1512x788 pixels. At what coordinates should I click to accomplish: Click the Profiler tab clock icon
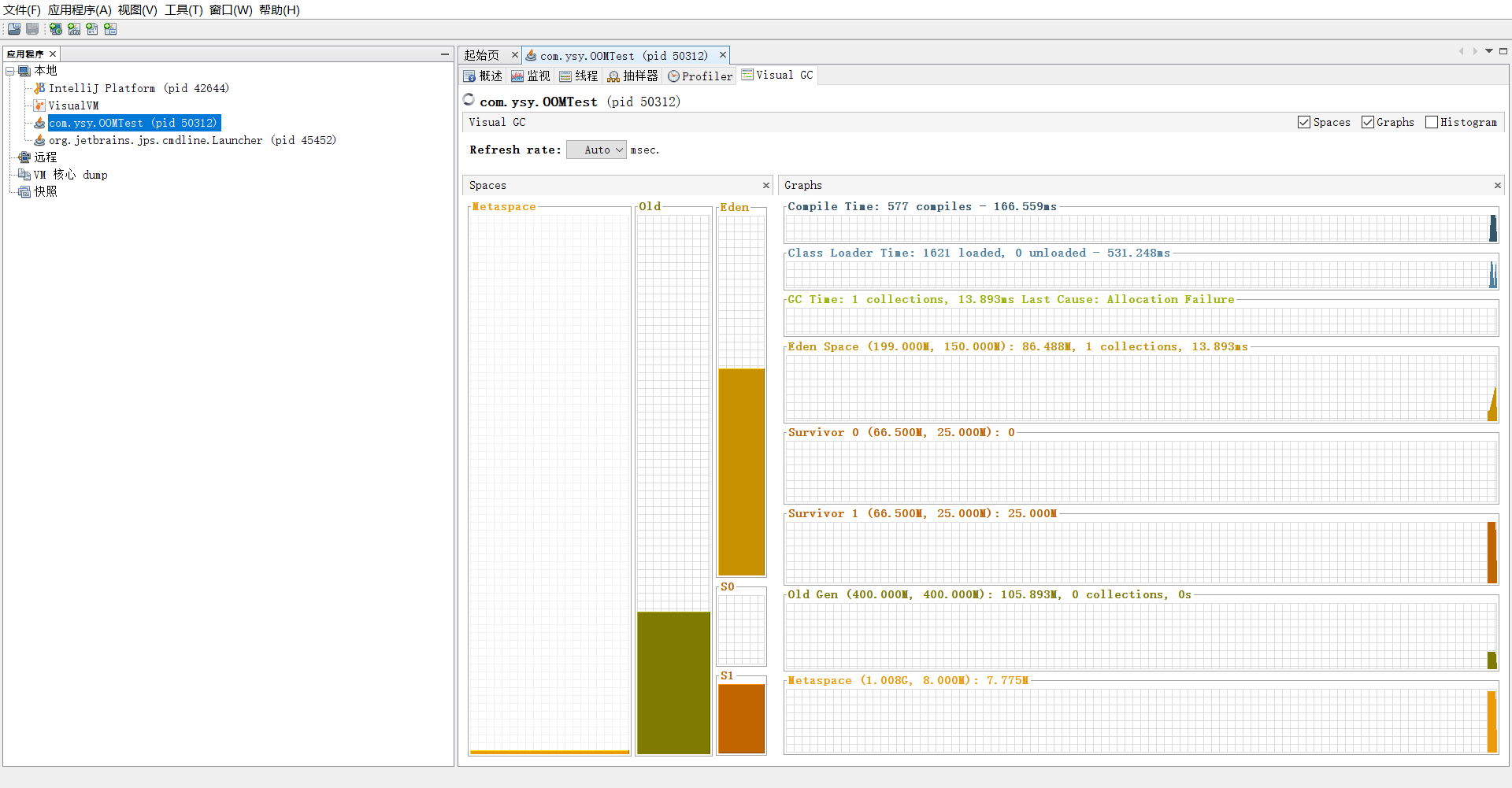673,76
